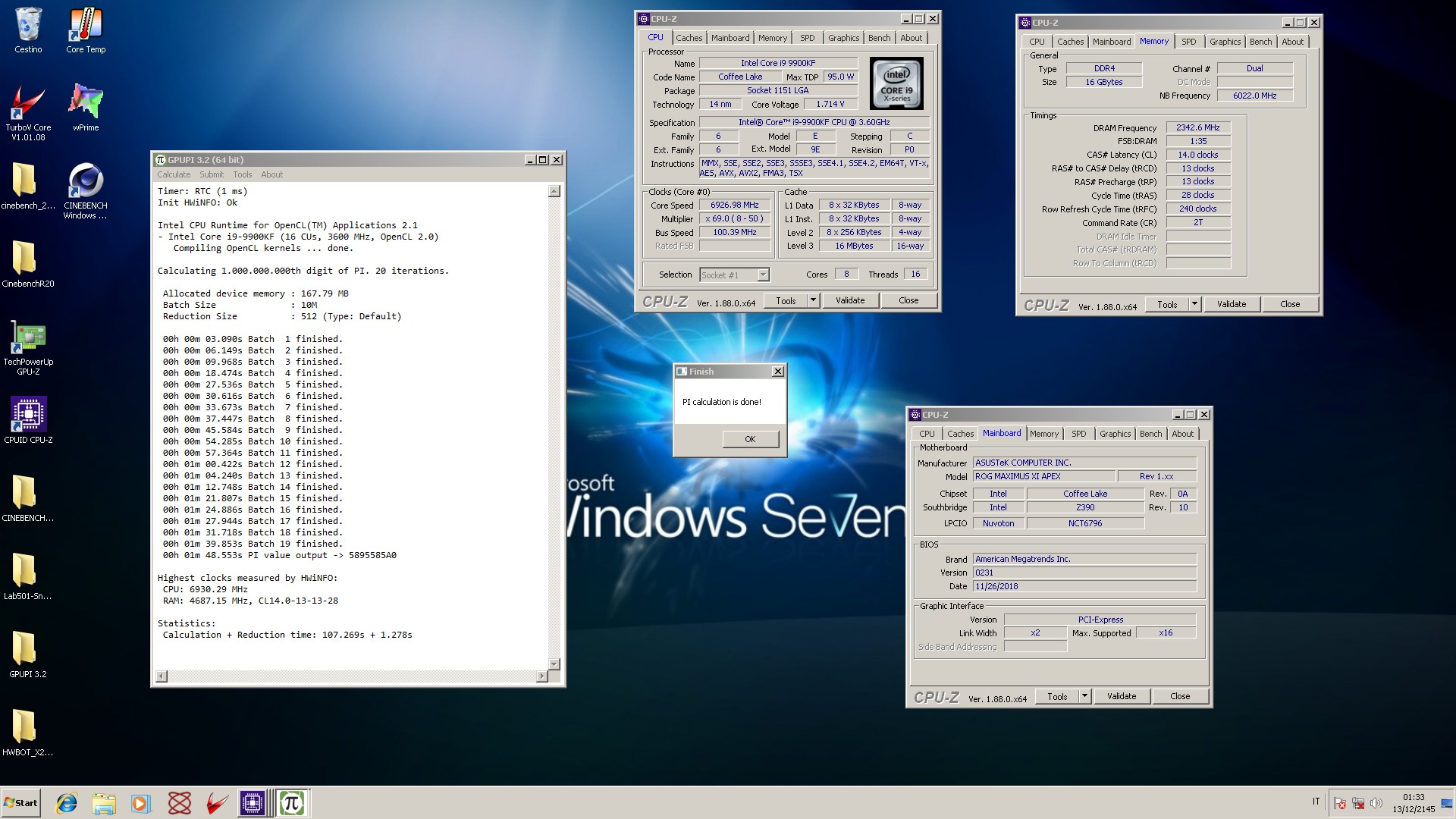Switch to Memory tab in top-center CPU-Z
This screenshot has height=819, width=1456.
click(772, 38)
